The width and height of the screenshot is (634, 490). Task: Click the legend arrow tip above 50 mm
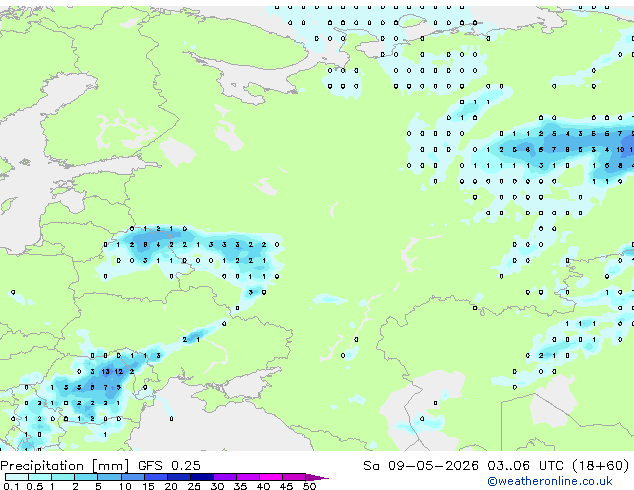tap(317, 477)
